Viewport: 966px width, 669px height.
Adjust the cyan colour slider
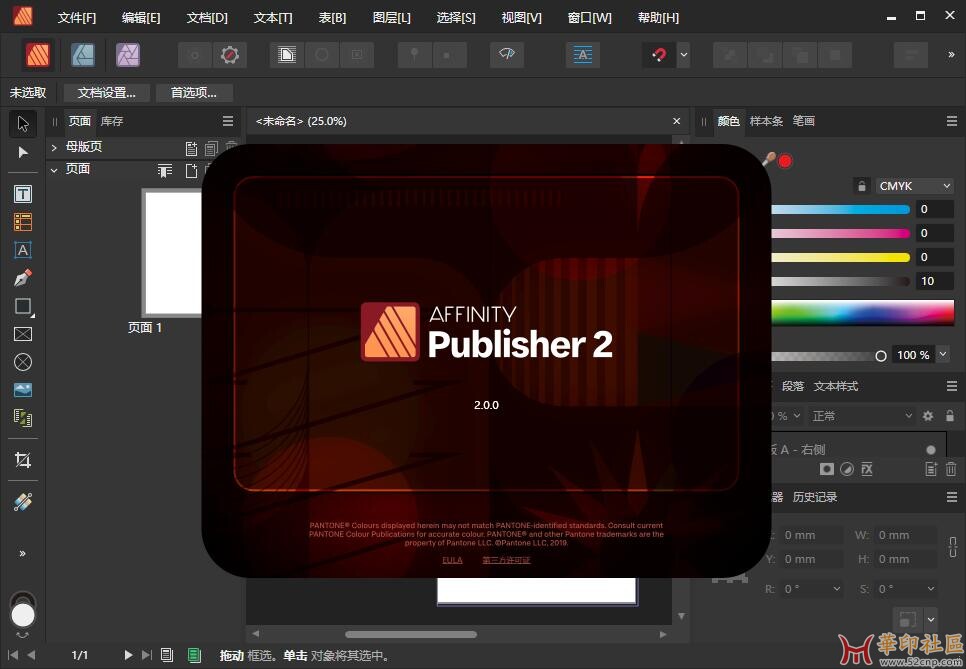(840, 209)
